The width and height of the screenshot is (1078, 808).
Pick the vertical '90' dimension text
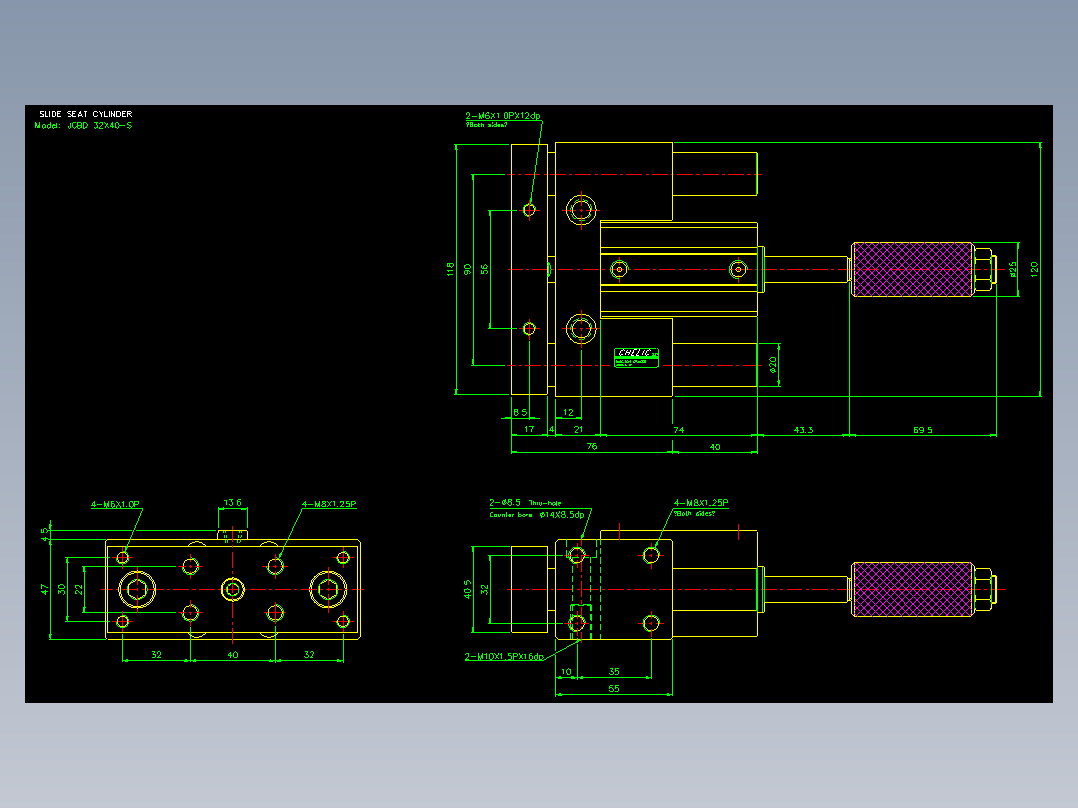point(468,269)
